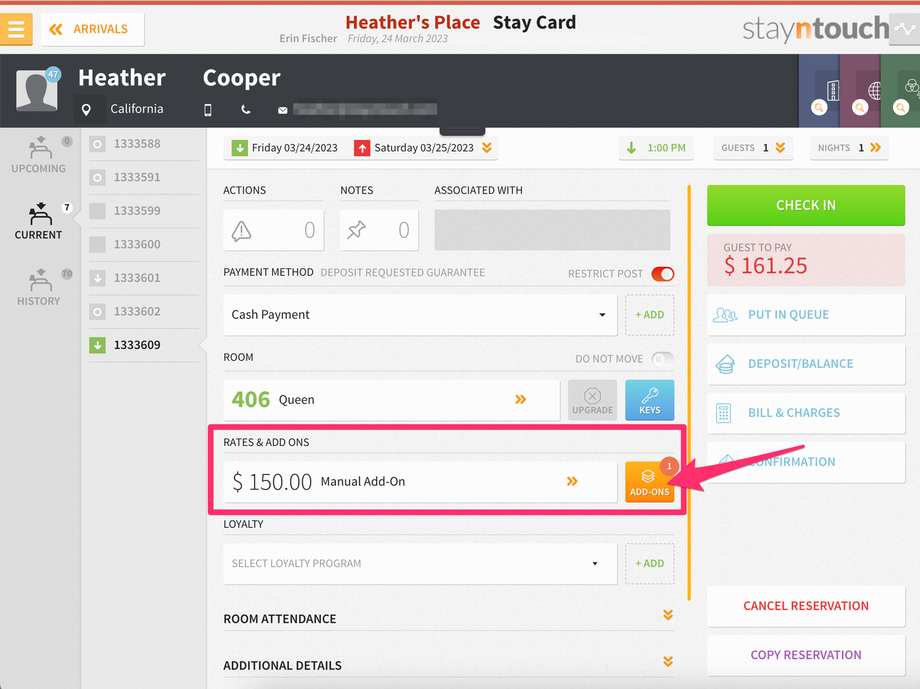
Task: Open the Notes pin box
Action: point(379,230)
